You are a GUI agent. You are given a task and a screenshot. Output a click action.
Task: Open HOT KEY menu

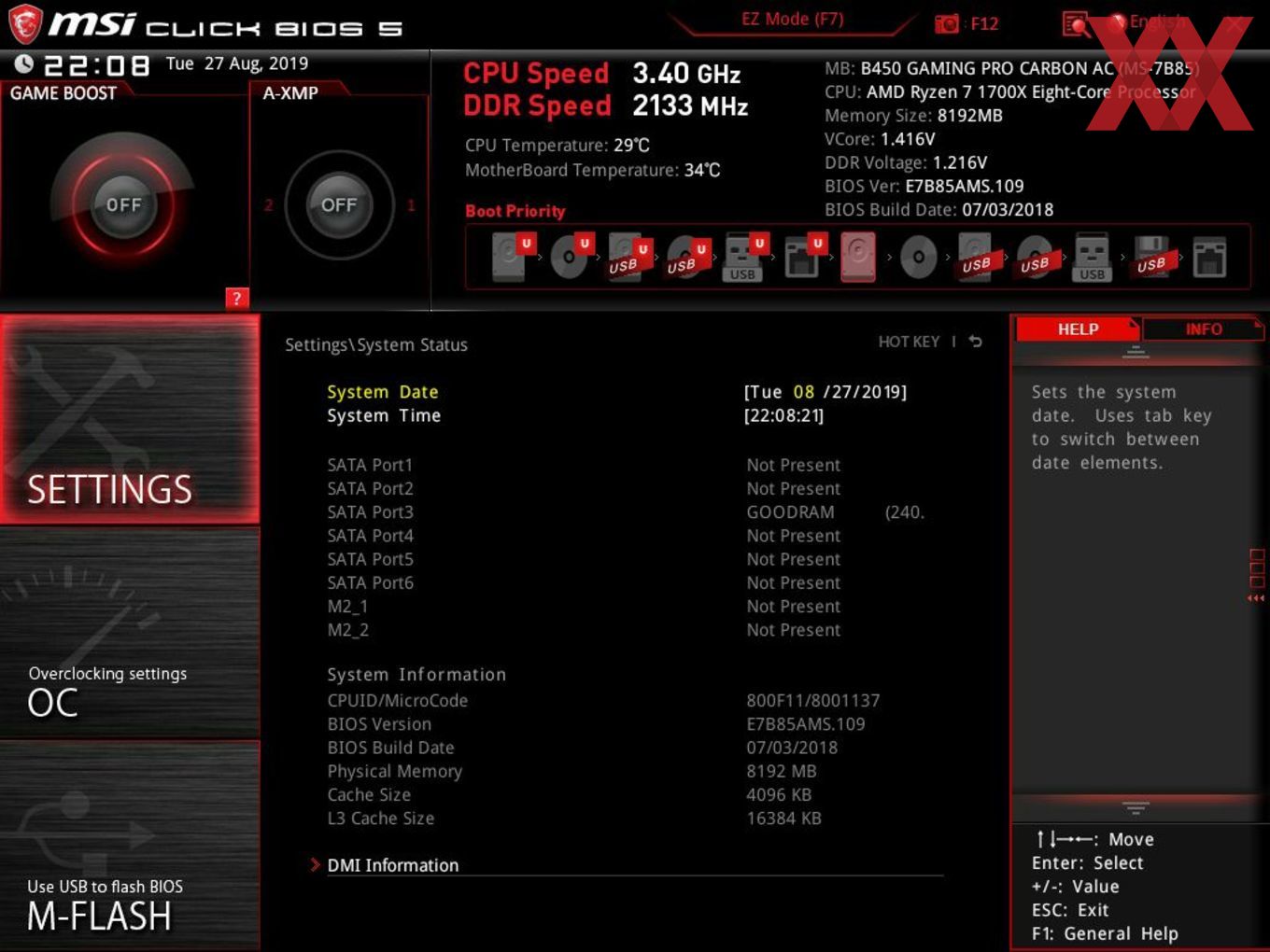click(x=909, y=342)
